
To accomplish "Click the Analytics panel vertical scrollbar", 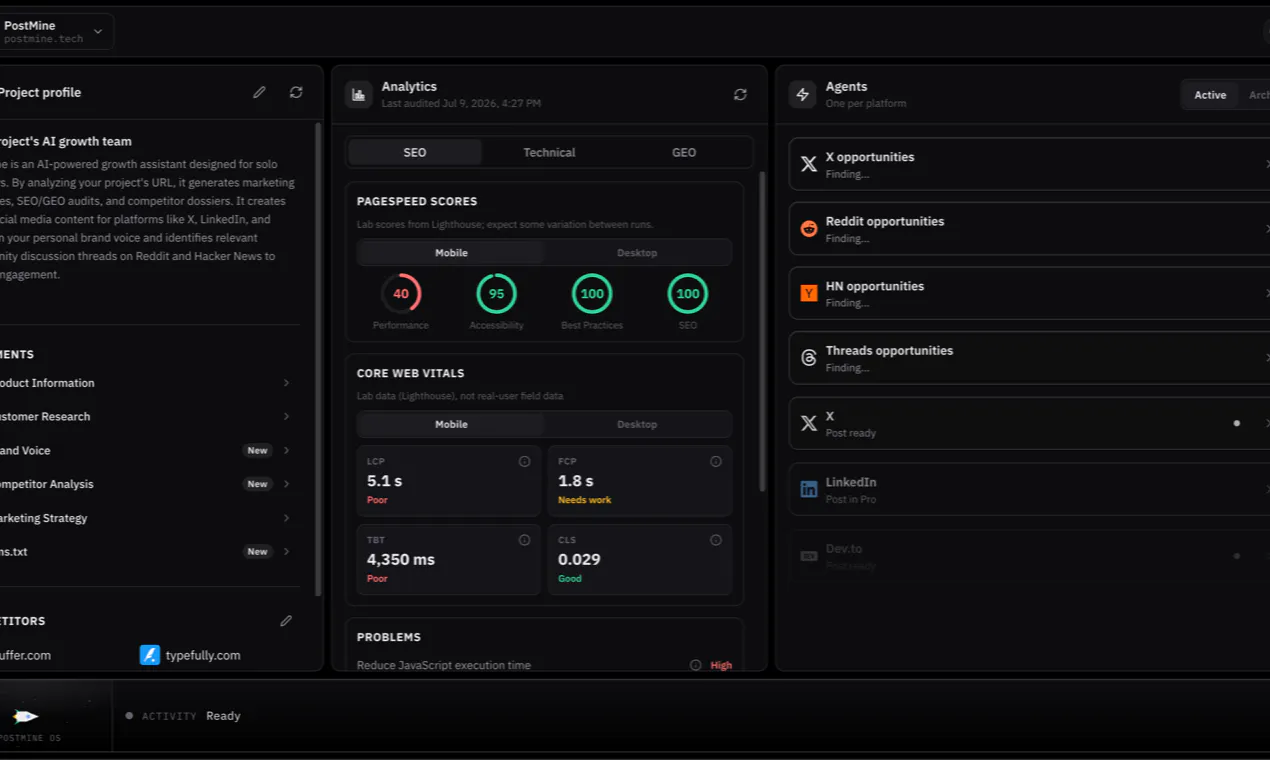I will pos(762,330).
